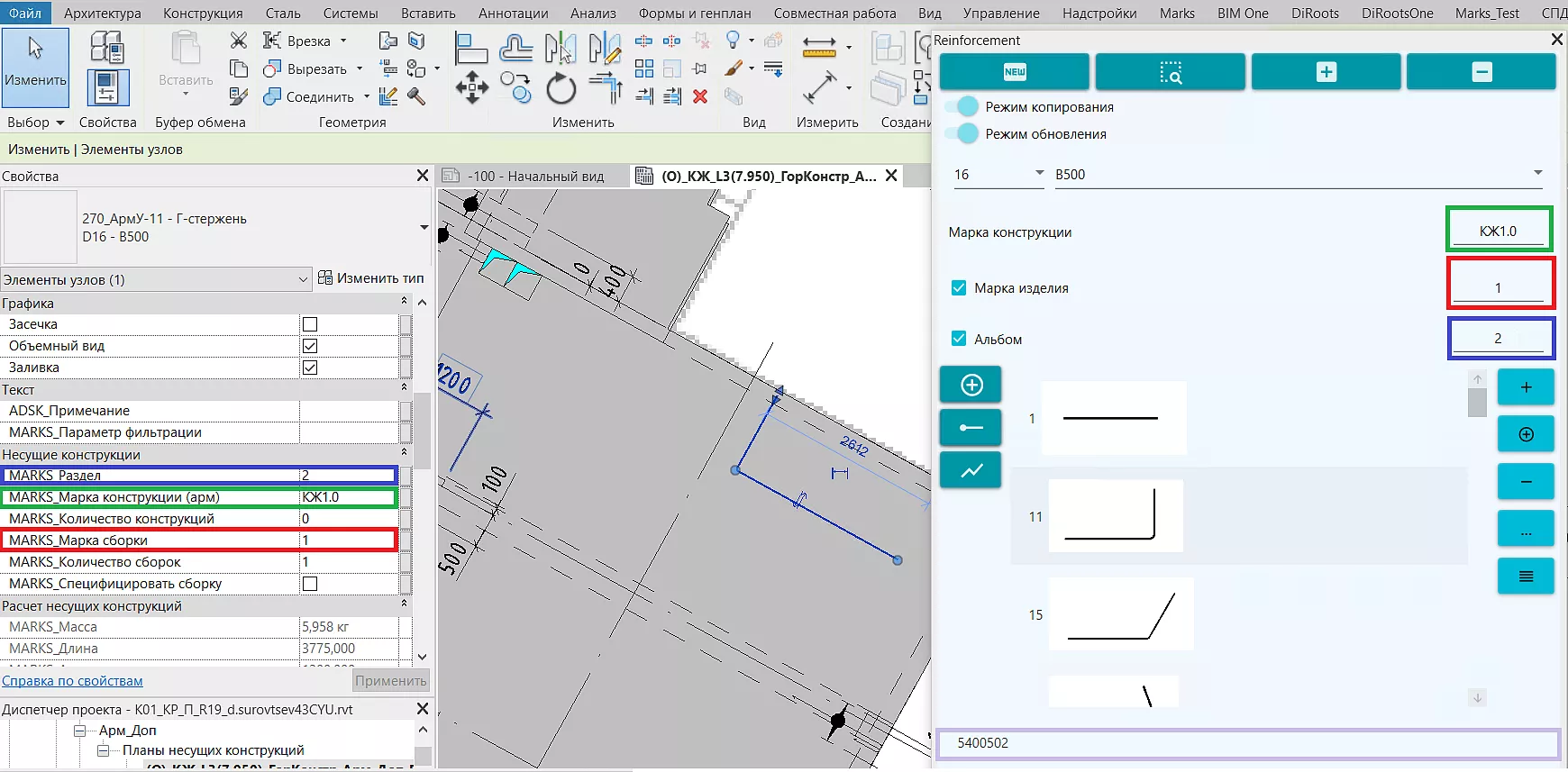Click the trend line button in Reinforcement
This screenshot has width=1568, height=772.
[x=971, y=470]
